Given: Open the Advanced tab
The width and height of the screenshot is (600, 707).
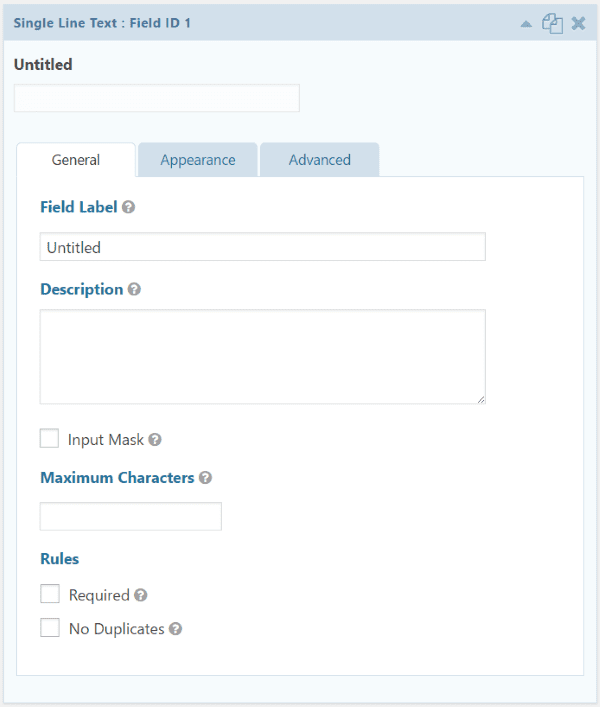Looking at the screenshot, I should coord(319,160).
